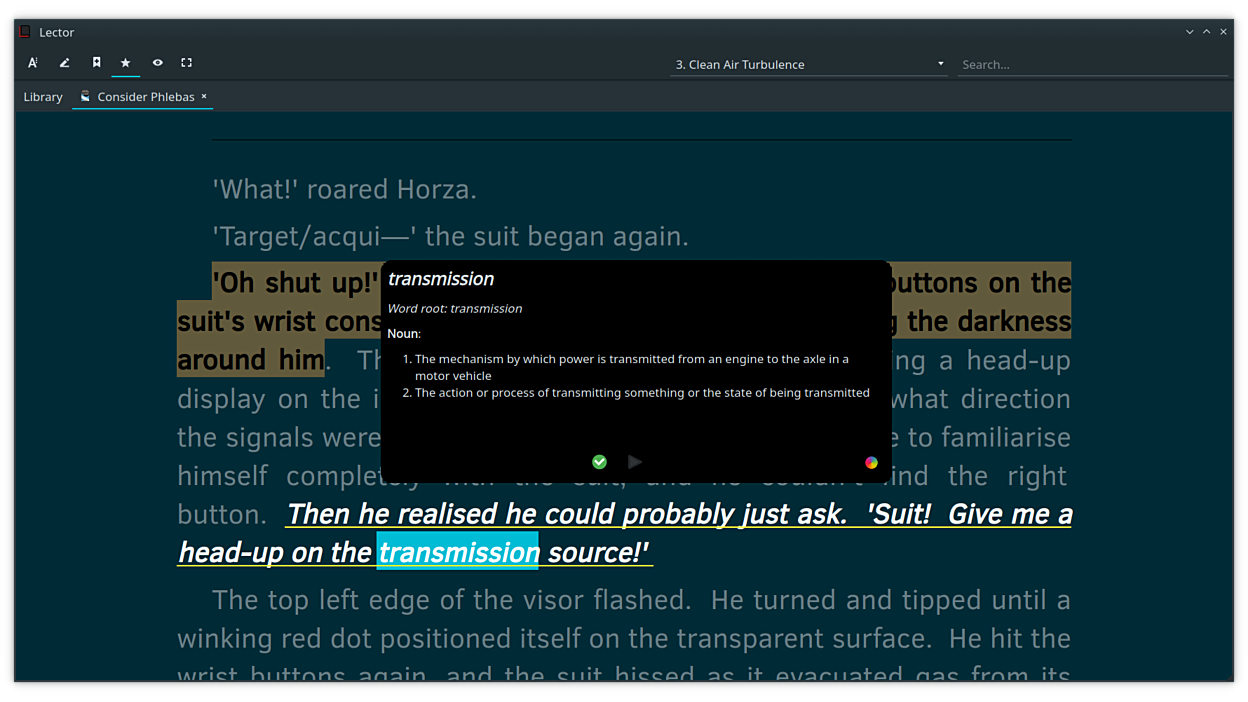Click the green checkmark in definition popup
Screen dimensions: 1248x702
tap(599, 462)
